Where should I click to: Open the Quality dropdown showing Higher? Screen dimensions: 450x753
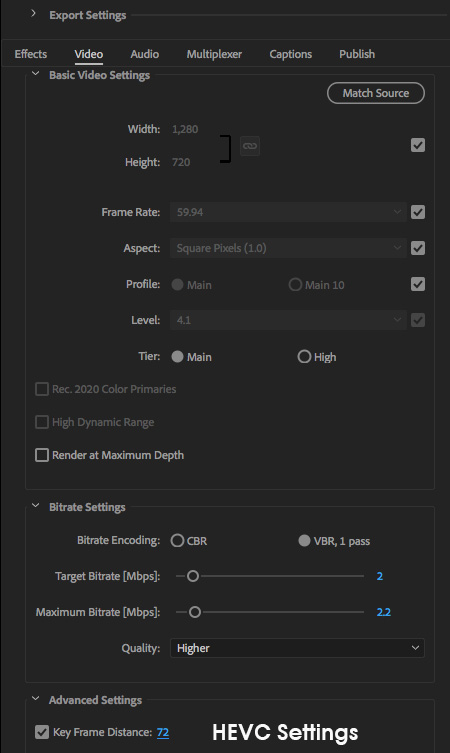point(297,648)
